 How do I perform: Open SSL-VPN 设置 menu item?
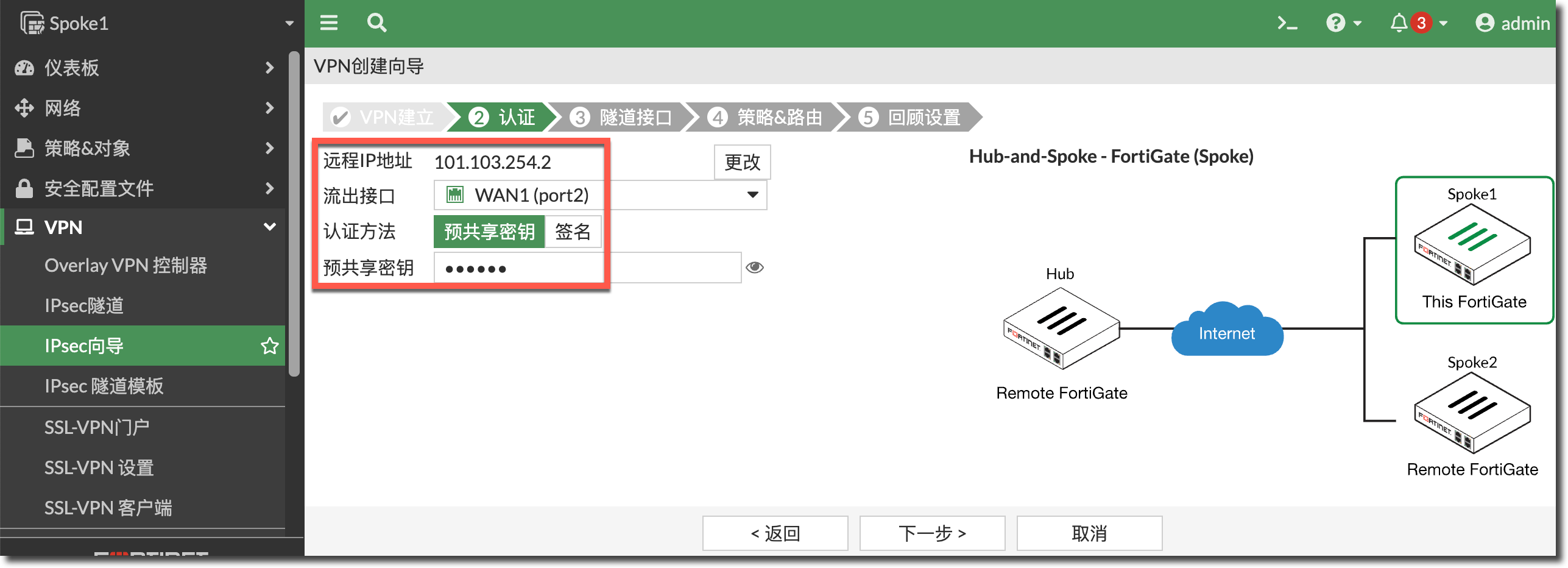99,467
